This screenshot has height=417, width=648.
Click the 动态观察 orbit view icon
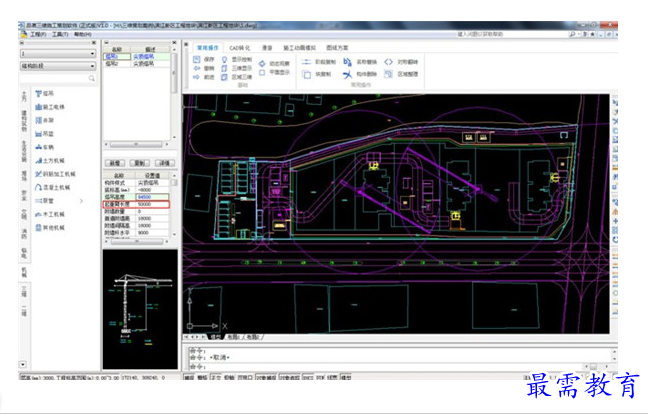tap(262, 63)
